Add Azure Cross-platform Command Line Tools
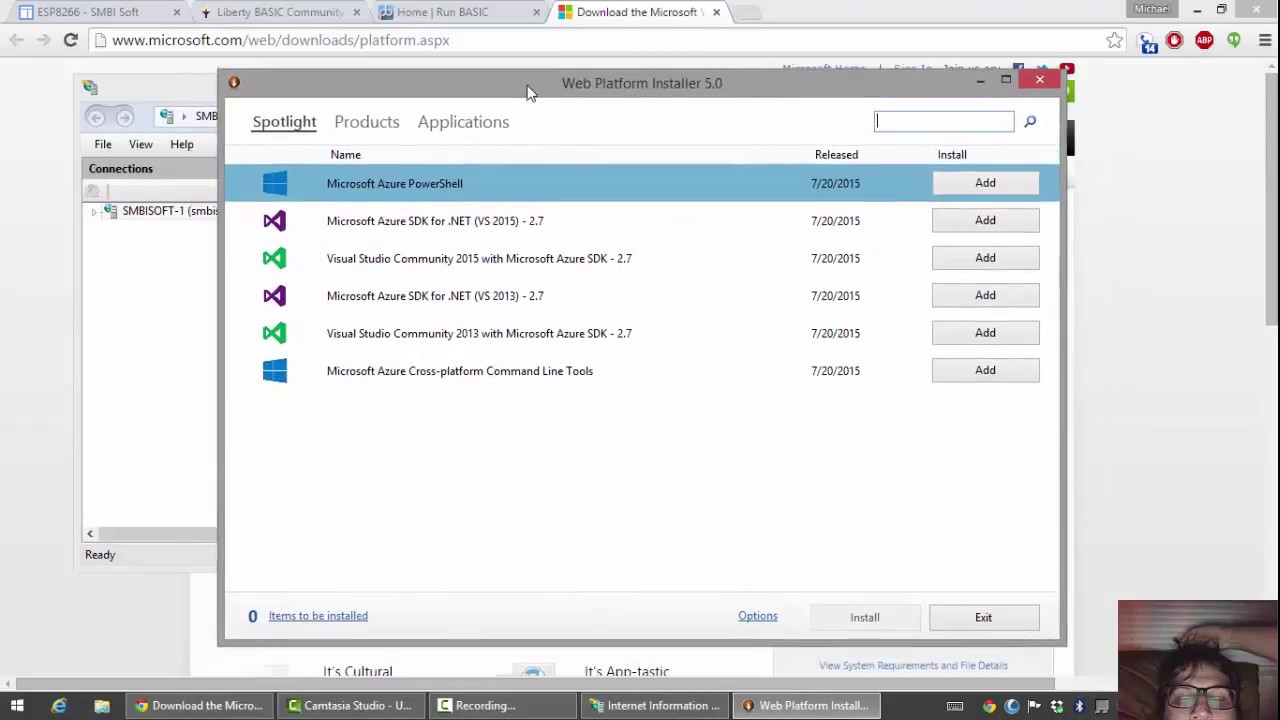 coord(985,370)
